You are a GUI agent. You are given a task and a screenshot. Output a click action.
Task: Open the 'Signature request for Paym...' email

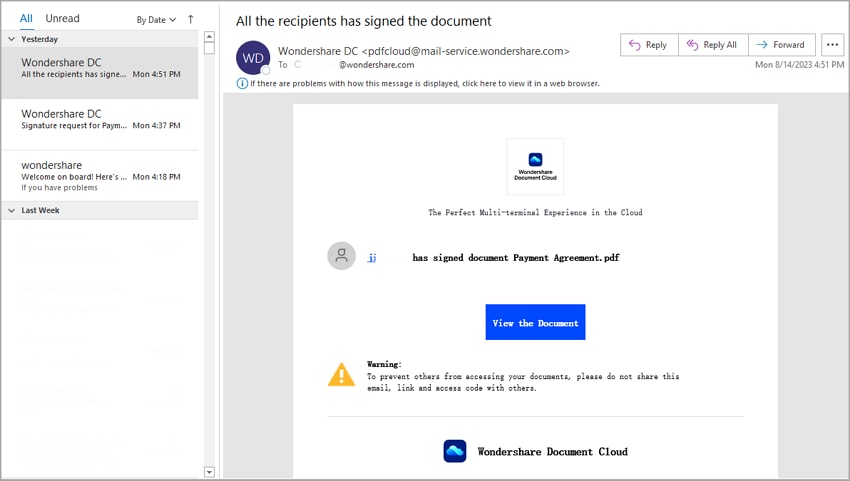100,124
